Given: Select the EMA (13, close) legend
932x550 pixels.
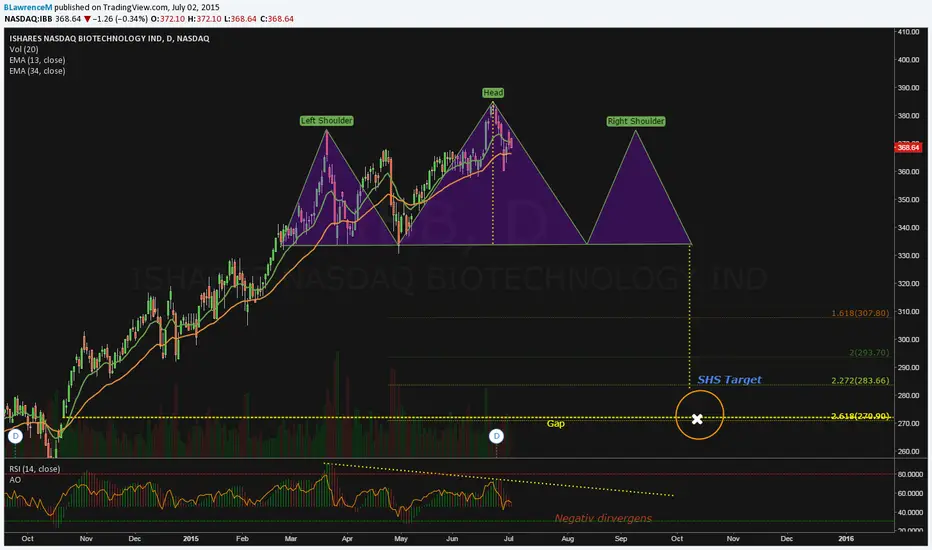Looking at the screenshot, I should [37, 60].
